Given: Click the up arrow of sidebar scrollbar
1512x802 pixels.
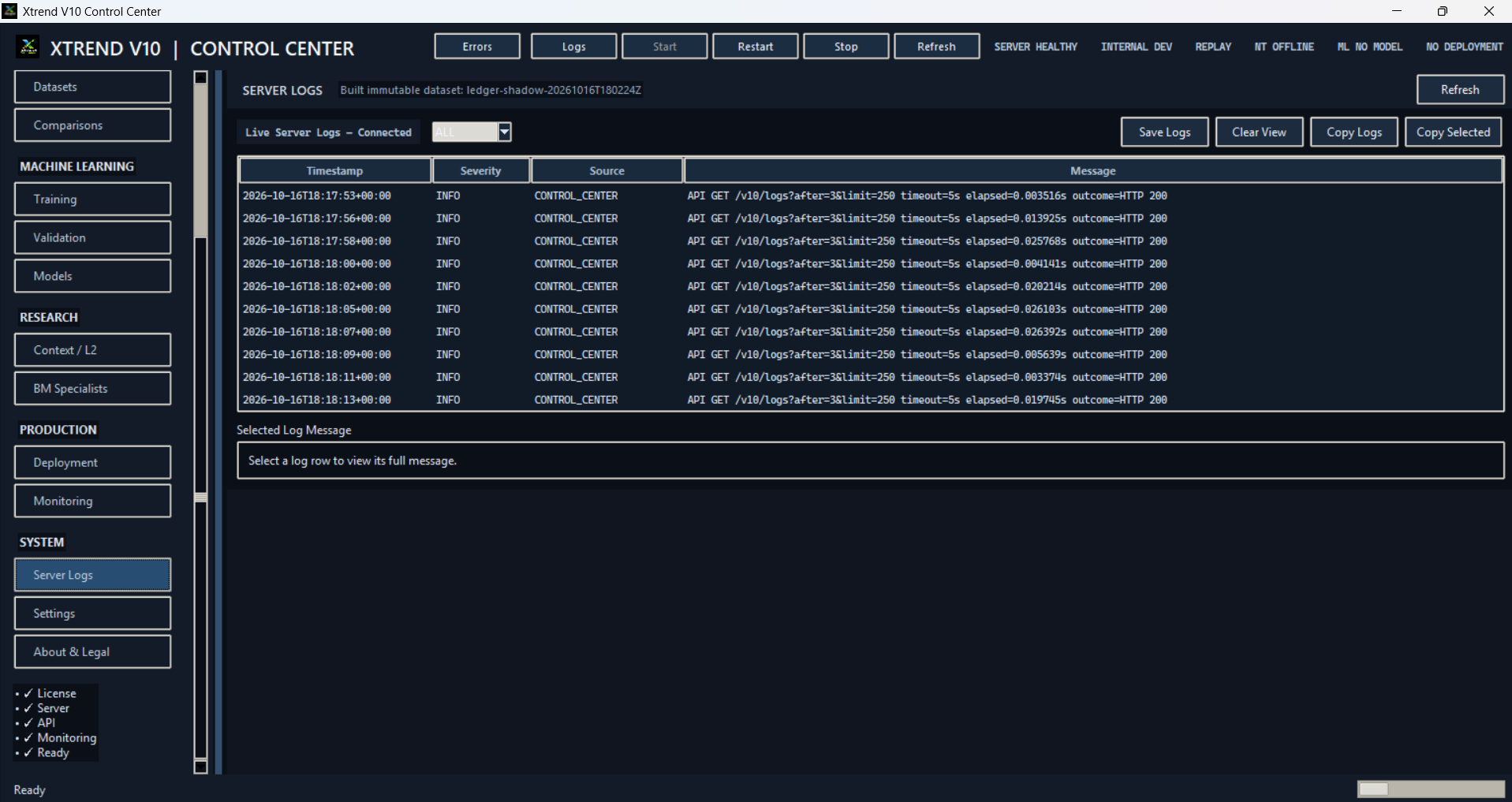Looking at the screenshot, I should (201, 77).
